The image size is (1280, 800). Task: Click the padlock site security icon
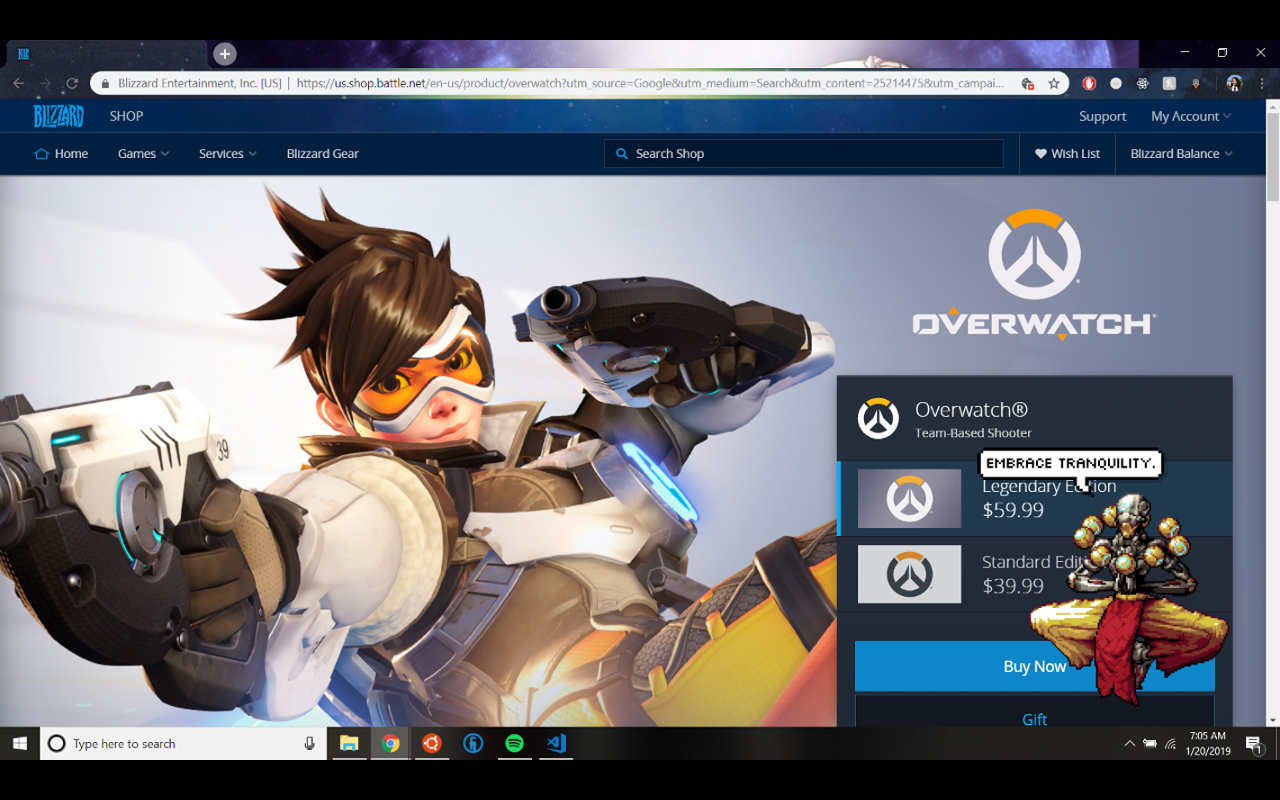[x=105, y=84]
